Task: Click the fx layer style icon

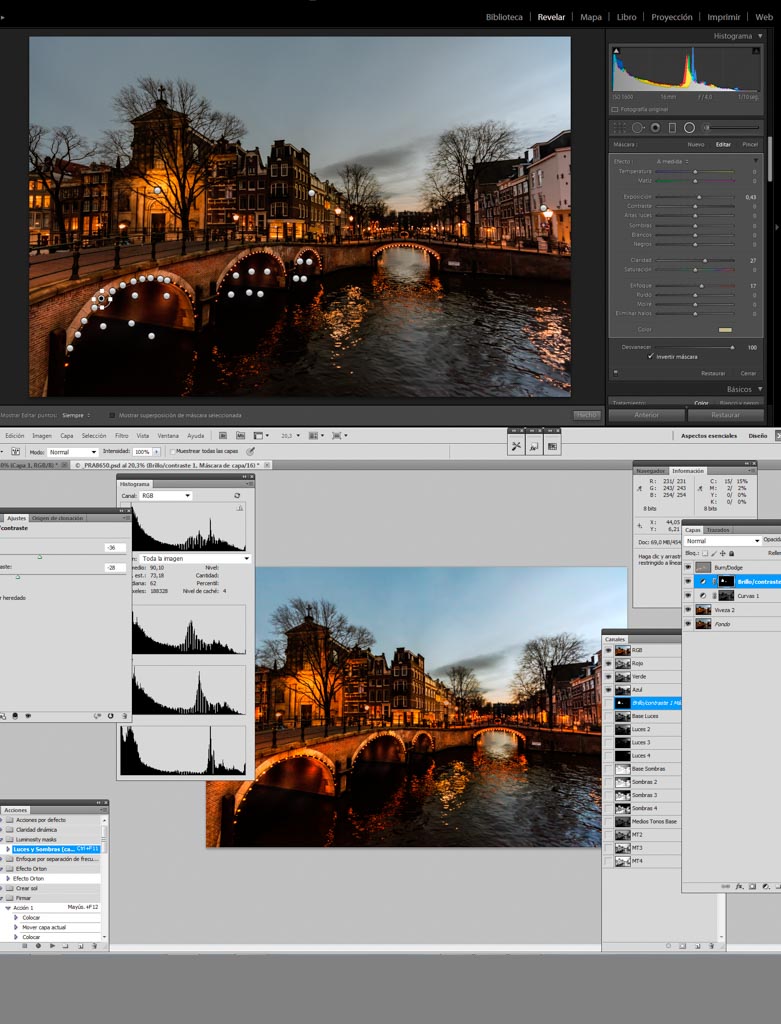Action: point(740,886)
